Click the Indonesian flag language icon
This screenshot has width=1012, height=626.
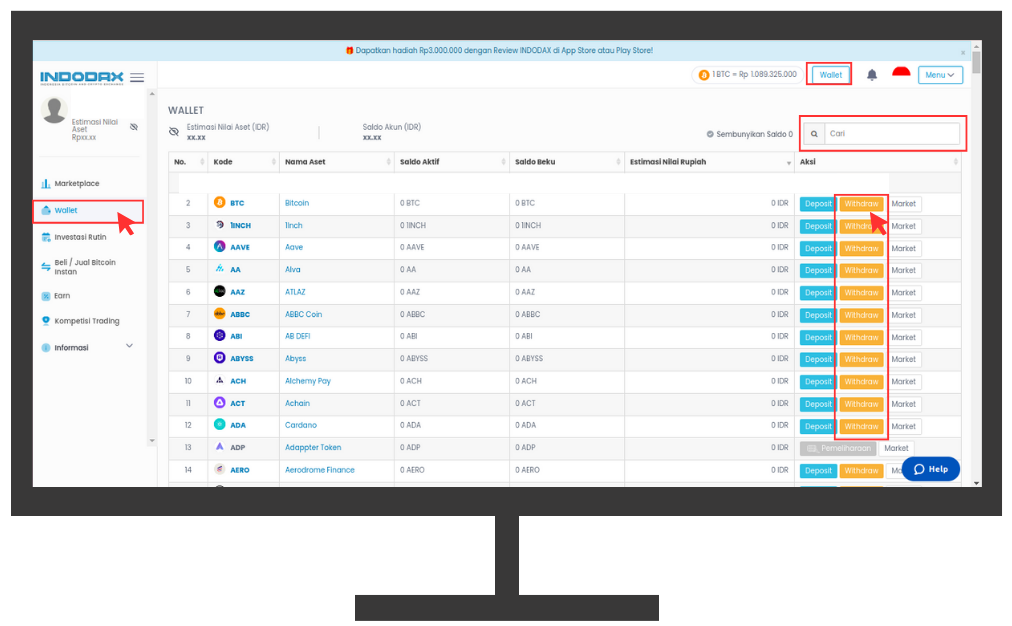(x=901, y=73)
